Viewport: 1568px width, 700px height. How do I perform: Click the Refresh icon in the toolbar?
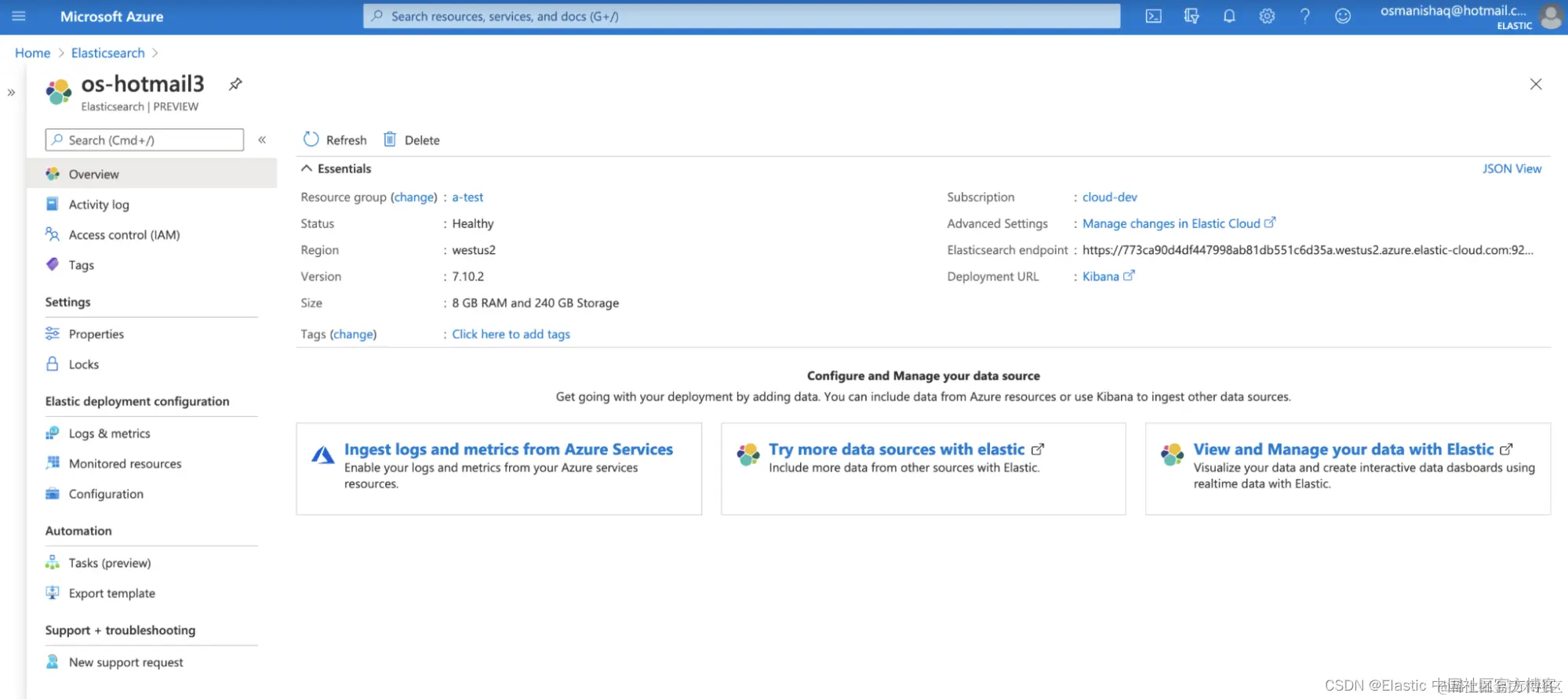click(x=311, y=140)
